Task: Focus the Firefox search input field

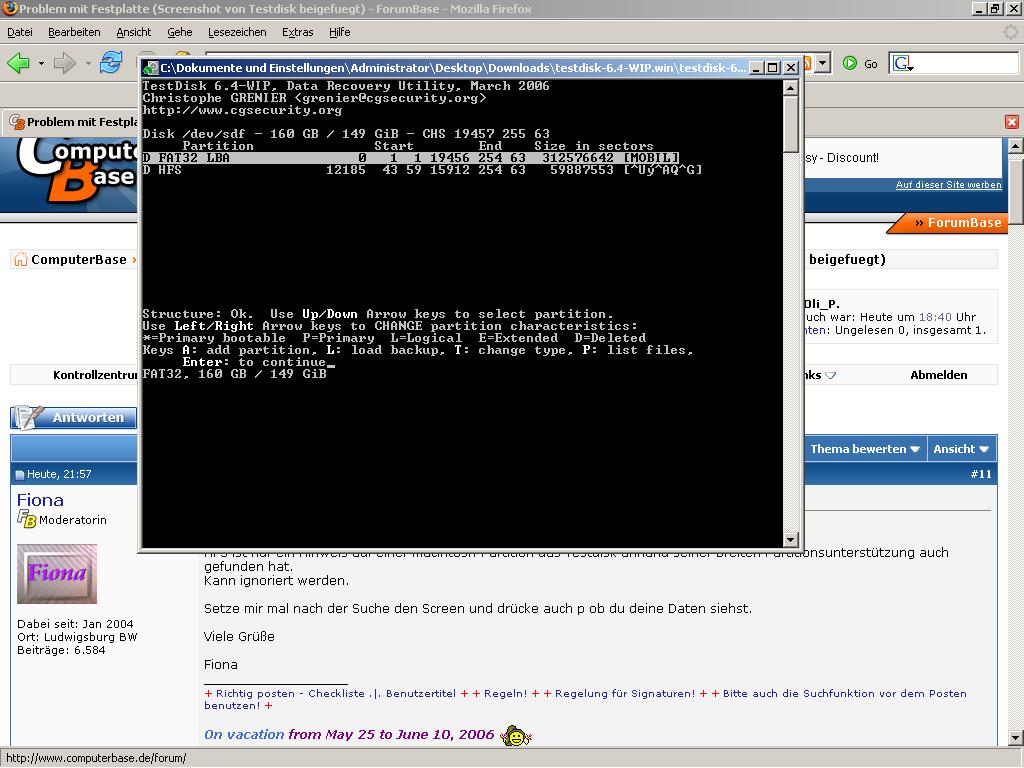Action: pyautogui.click(x=966, y=63)
